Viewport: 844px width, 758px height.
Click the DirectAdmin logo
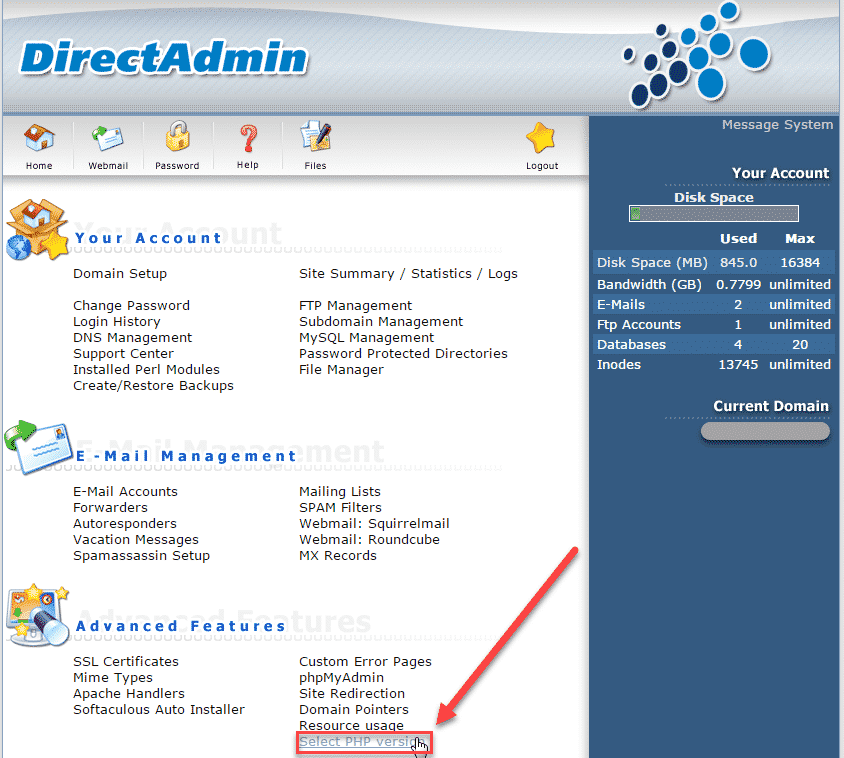click(x=164, y=58)
